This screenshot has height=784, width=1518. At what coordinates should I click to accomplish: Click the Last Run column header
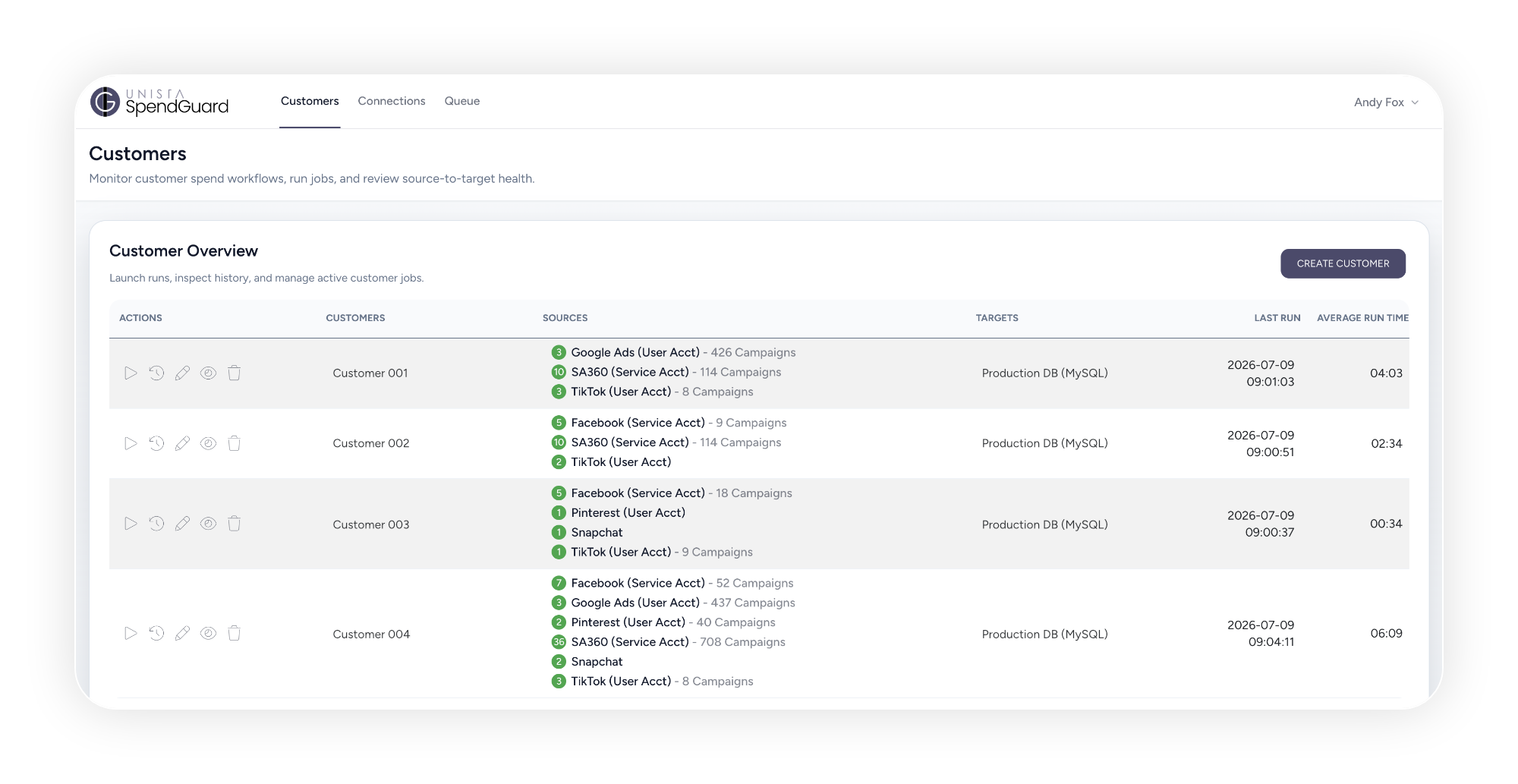click(1277, 318)
